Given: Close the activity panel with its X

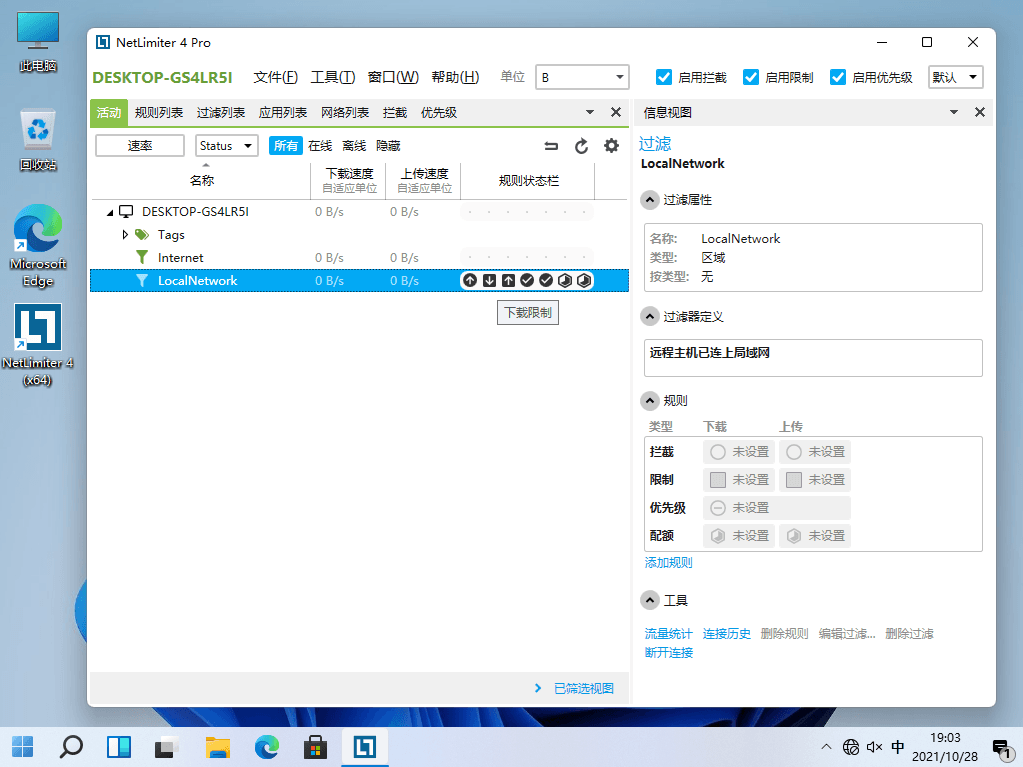Looking at the screenshot, I should [x=615, y=112].
